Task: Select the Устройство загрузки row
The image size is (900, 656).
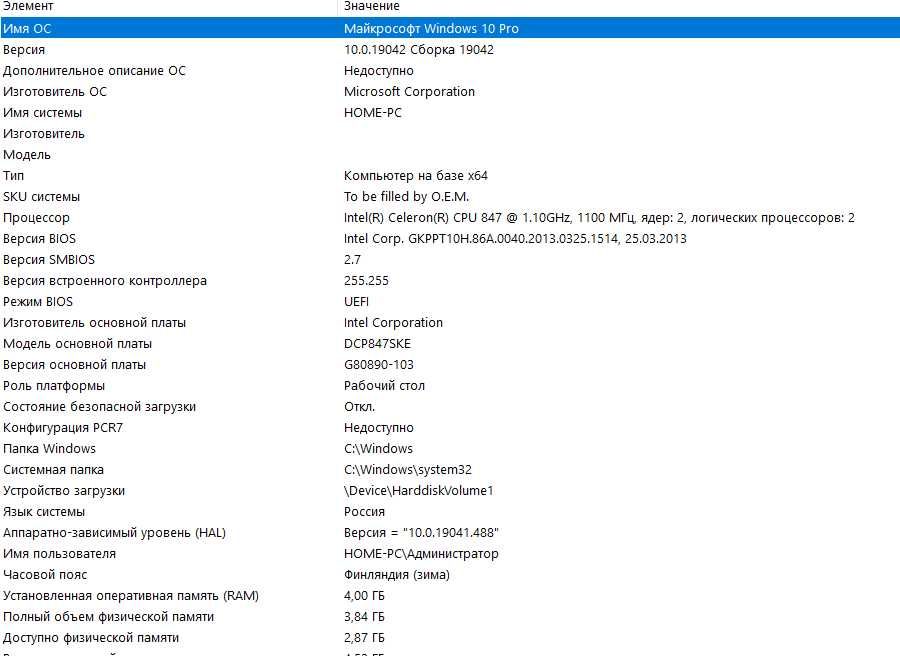Action: 64,491
